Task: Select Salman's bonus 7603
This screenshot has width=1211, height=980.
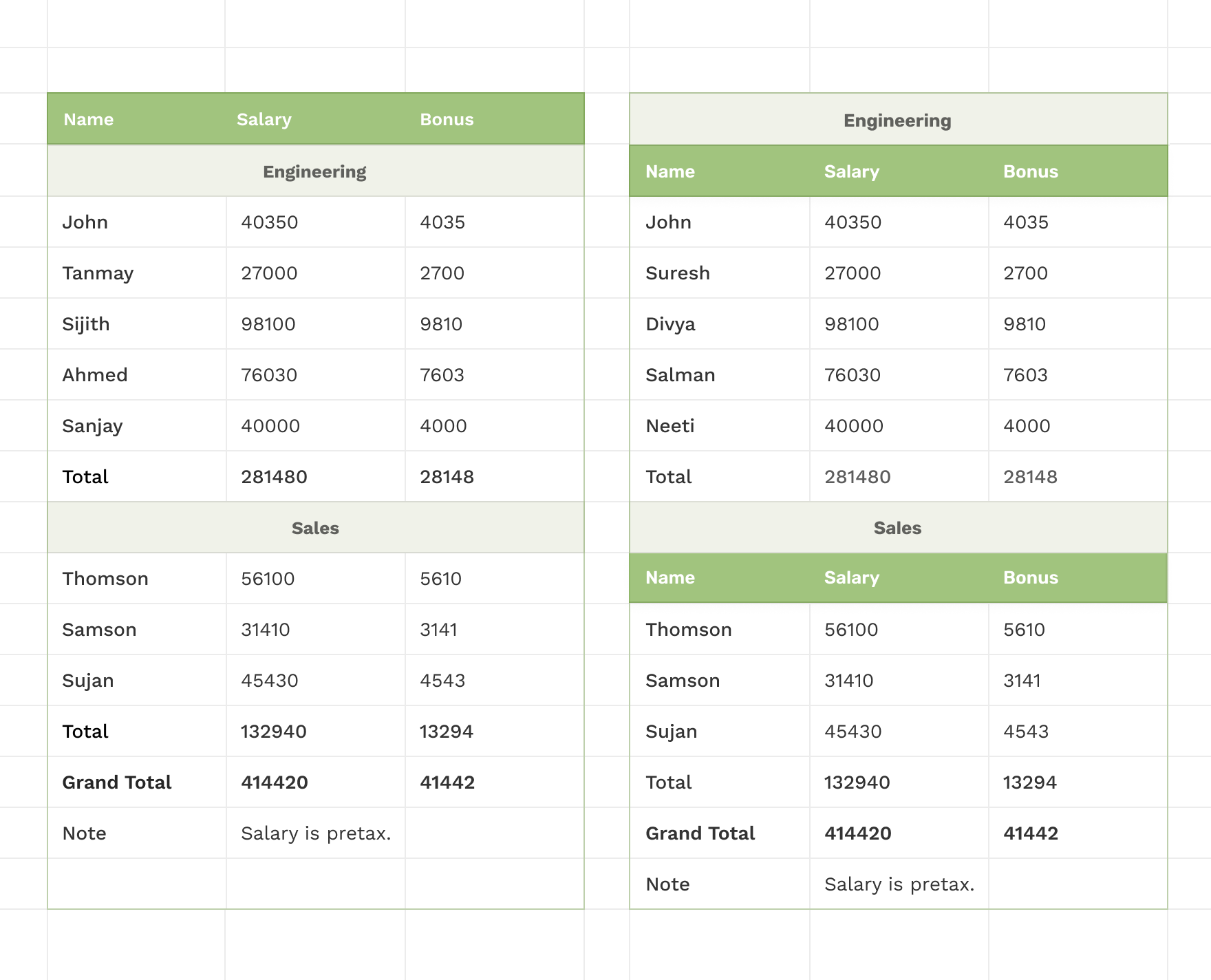Action: [1078, 374]
